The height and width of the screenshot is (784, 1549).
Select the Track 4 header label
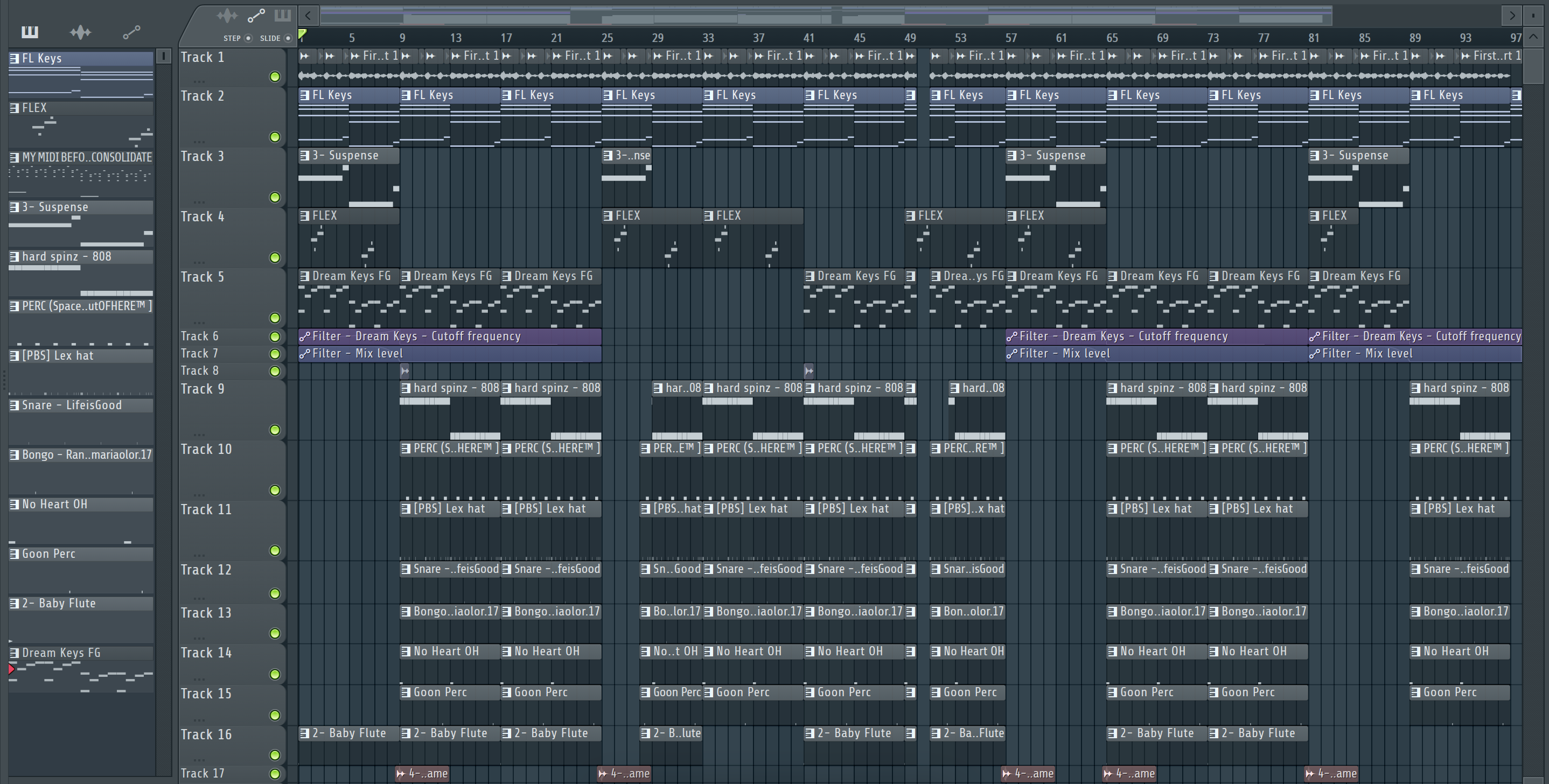[203, 216]
